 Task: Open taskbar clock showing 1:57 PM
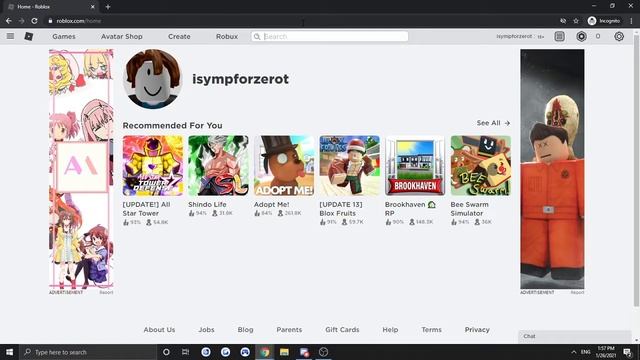(606, 352)
